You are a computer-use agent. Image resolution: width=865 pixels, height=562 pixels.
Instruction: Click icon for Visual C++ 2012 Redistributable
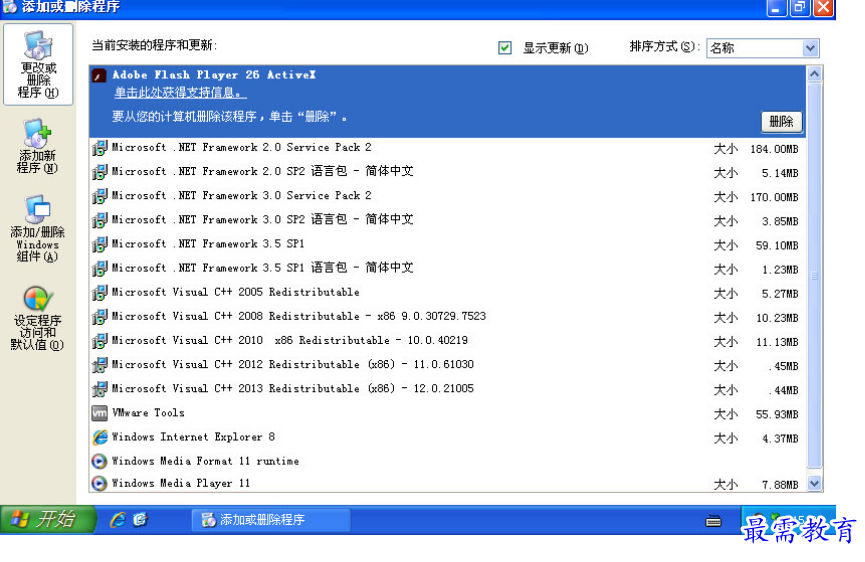[99, 365]
